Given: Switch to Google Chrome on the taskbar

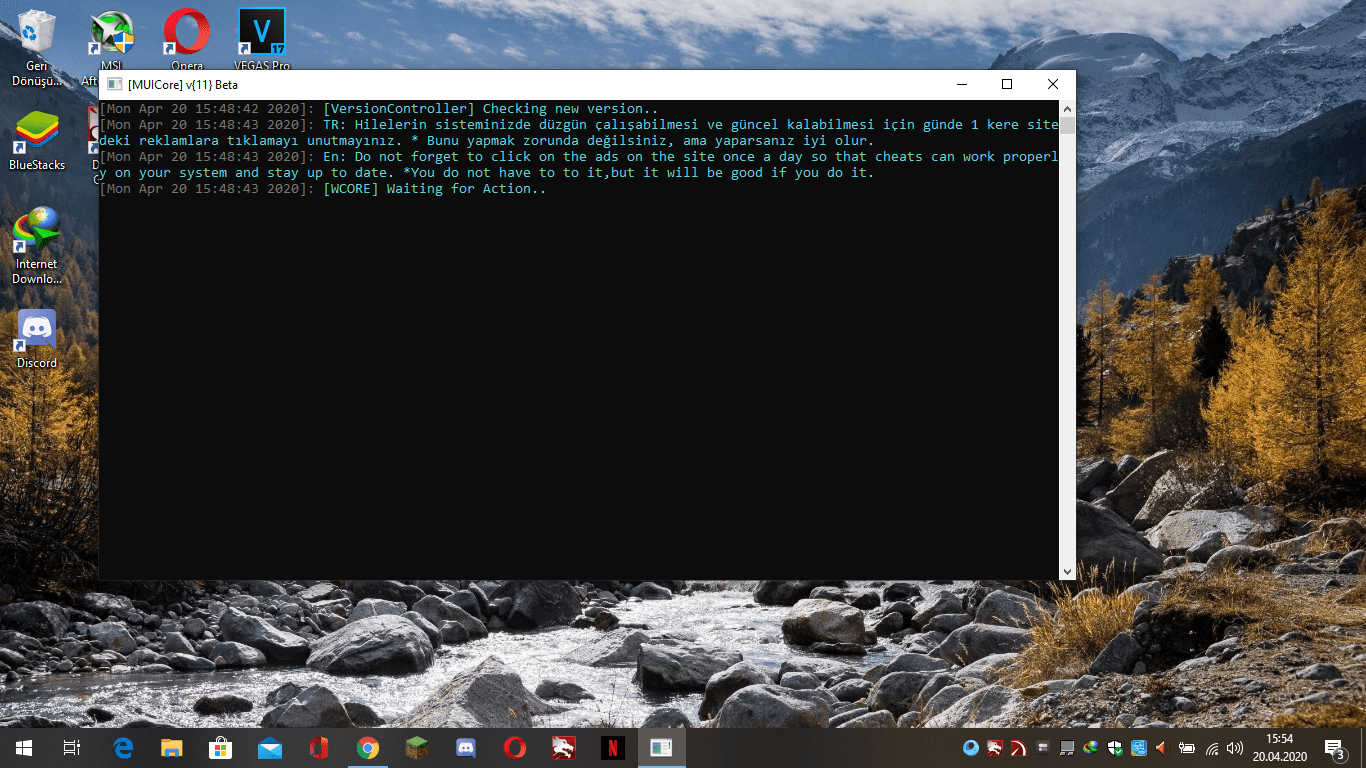Looking at the screenshot, I should coord(368,748).
